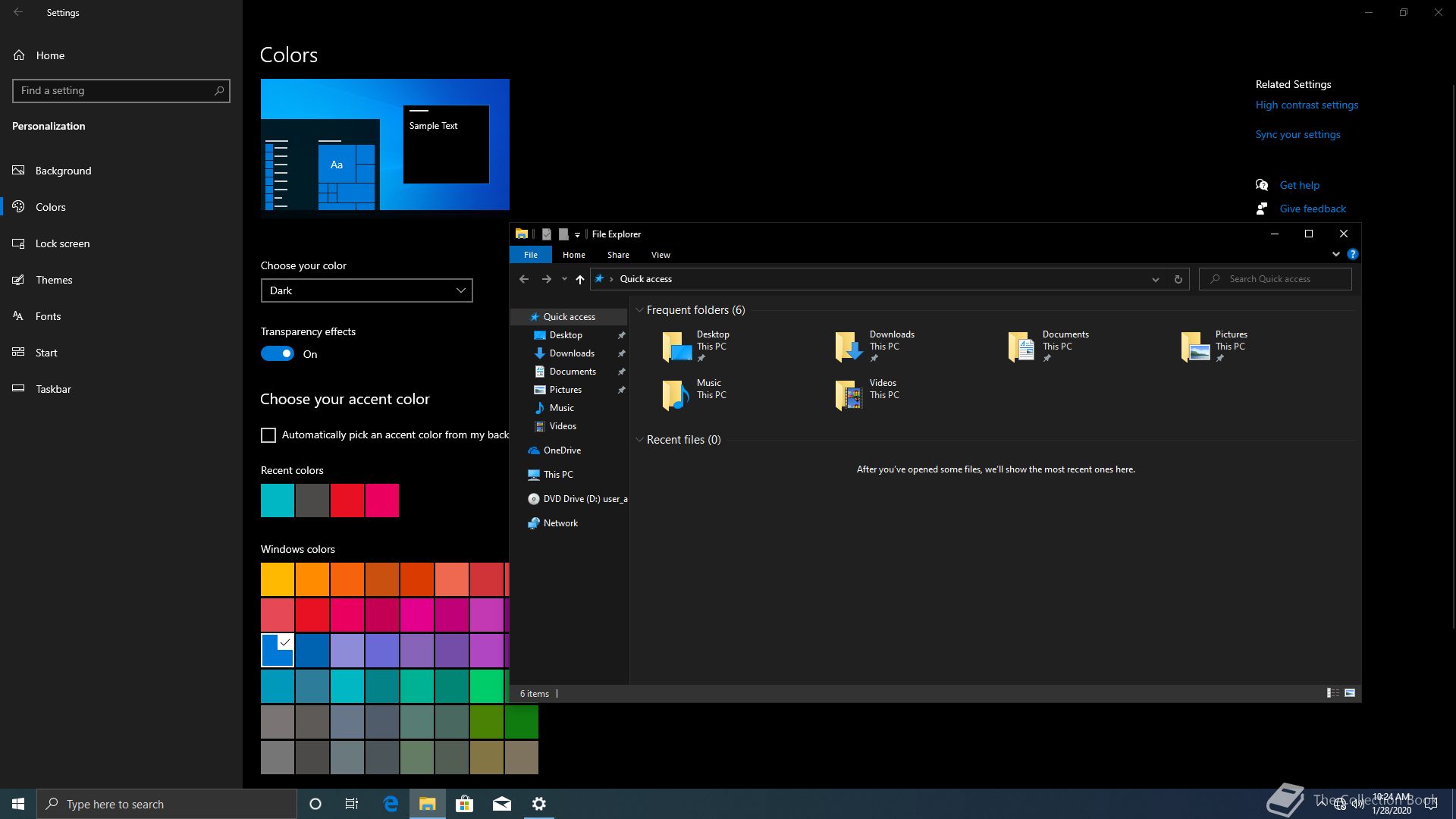Pick the teal recent color swatch
This screenshot has width=1456, height=819.
click(278, 500)
